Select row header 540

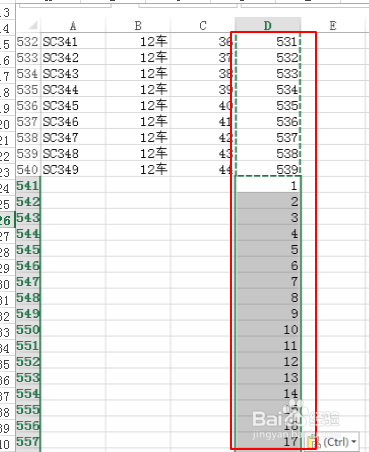coord(28,169)
